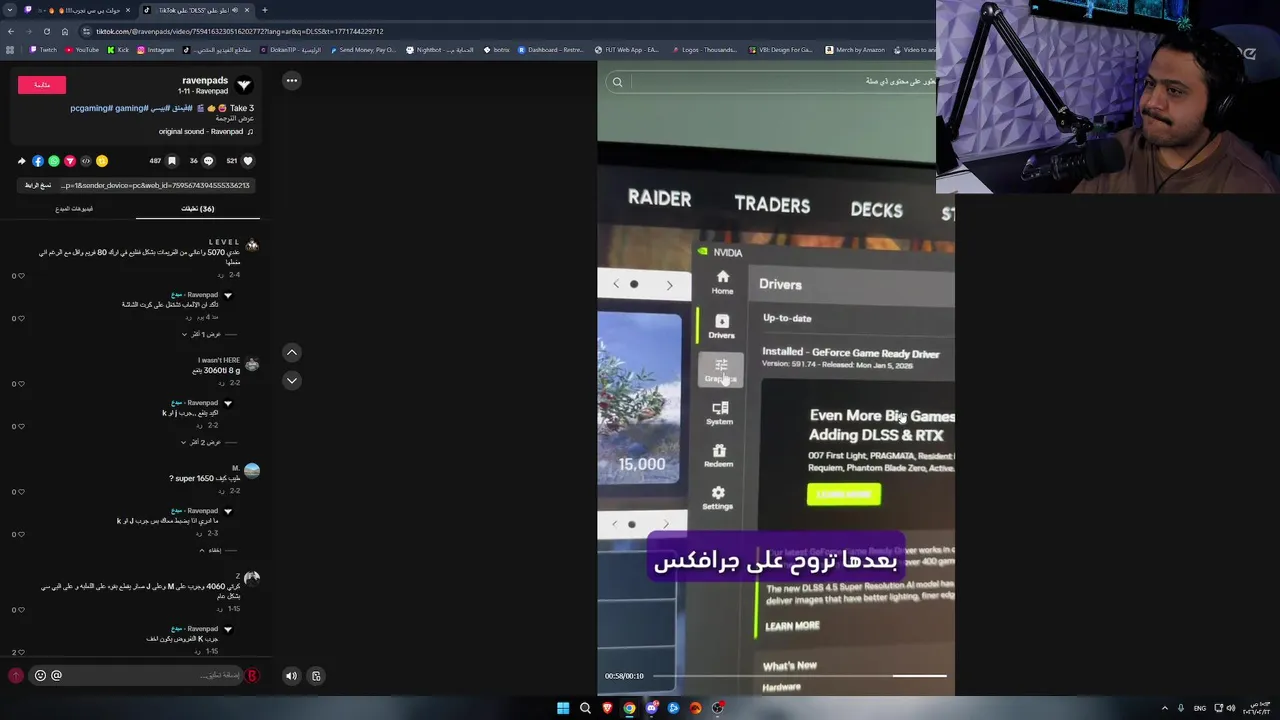Click the copy link button
1280x720 pixels.
click(x=38, y=185)
